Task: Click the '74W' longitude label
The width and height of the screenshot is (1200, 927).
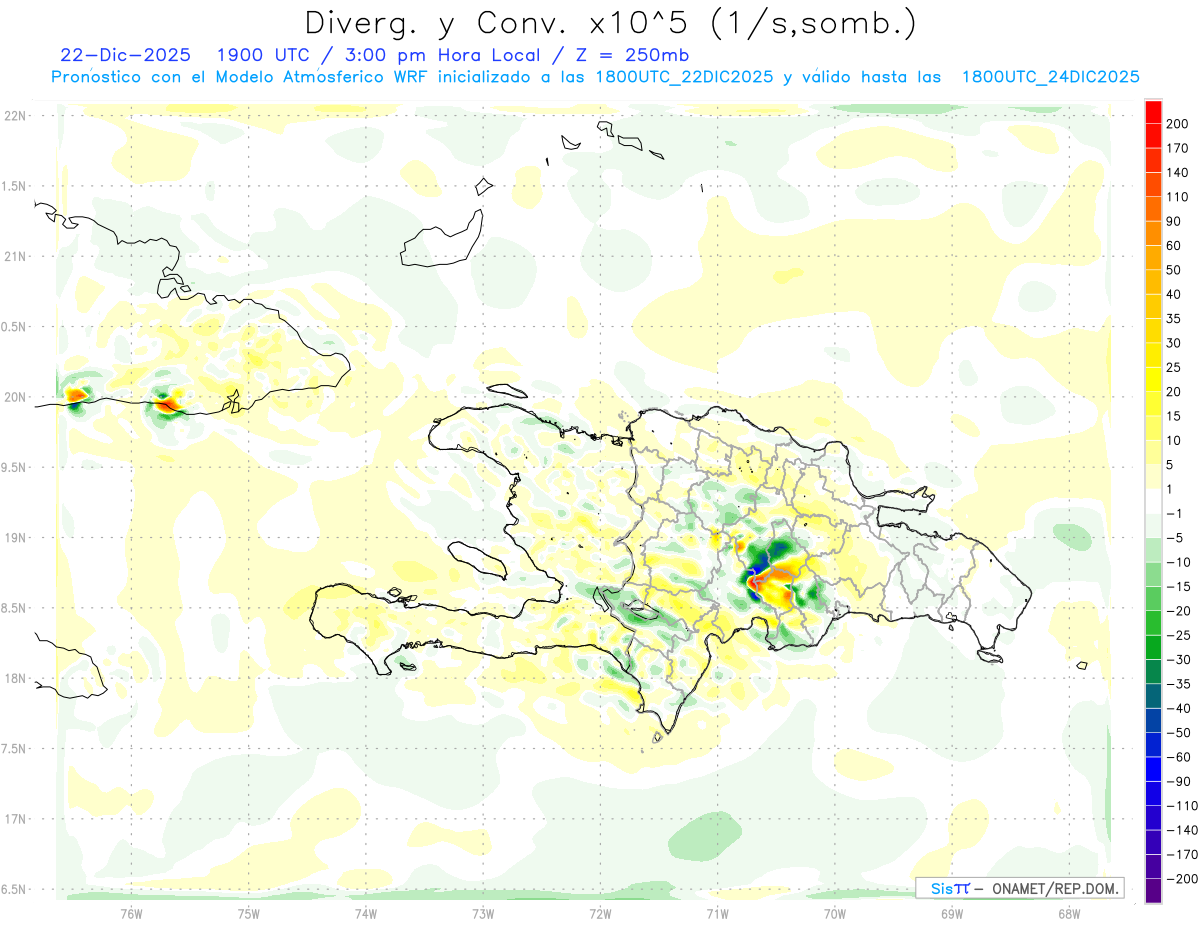Action: pos(366,914)
